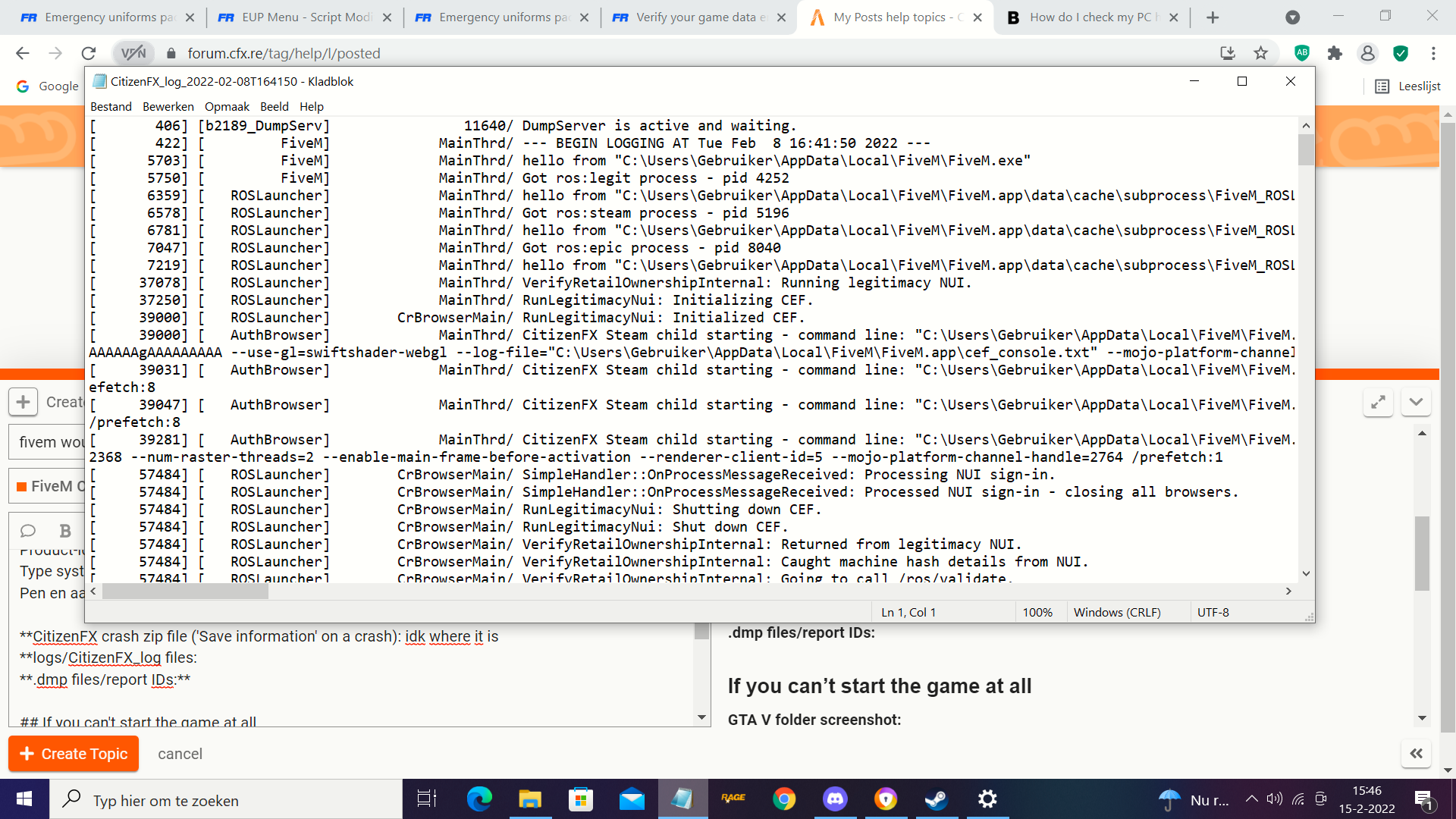Open the Chrome profile icon
This screenshot has width=1456, height=819.
(1368, 53)
